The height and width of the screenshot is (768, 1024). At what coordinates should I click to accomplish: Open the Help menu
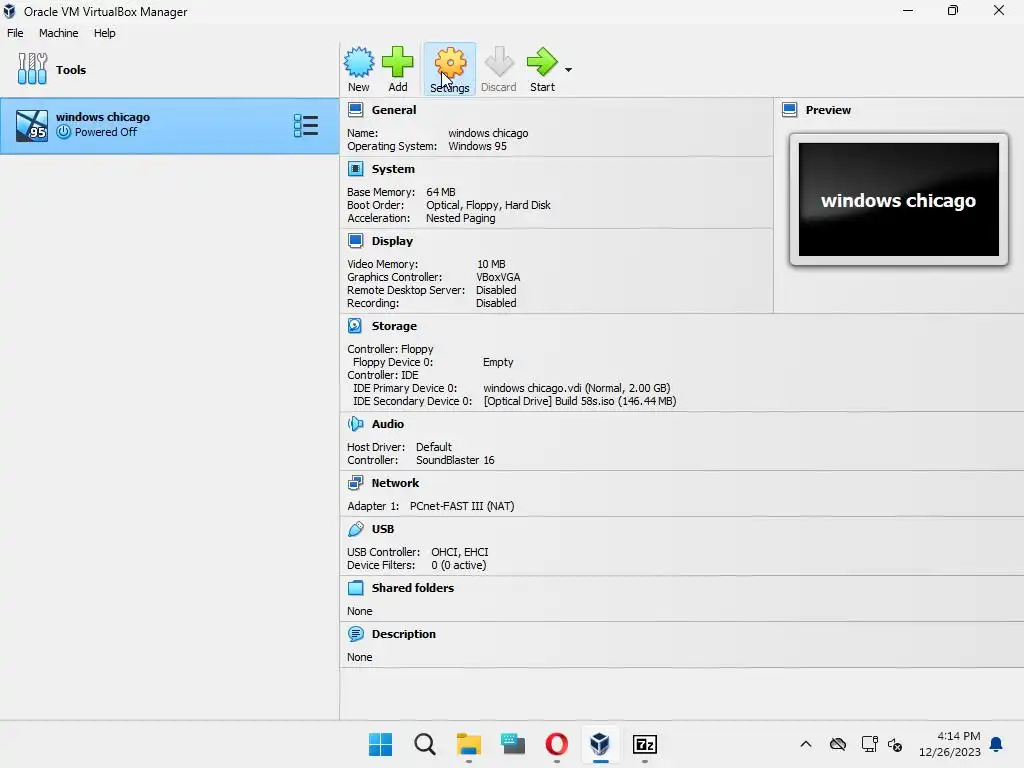[x=104, y=33]
